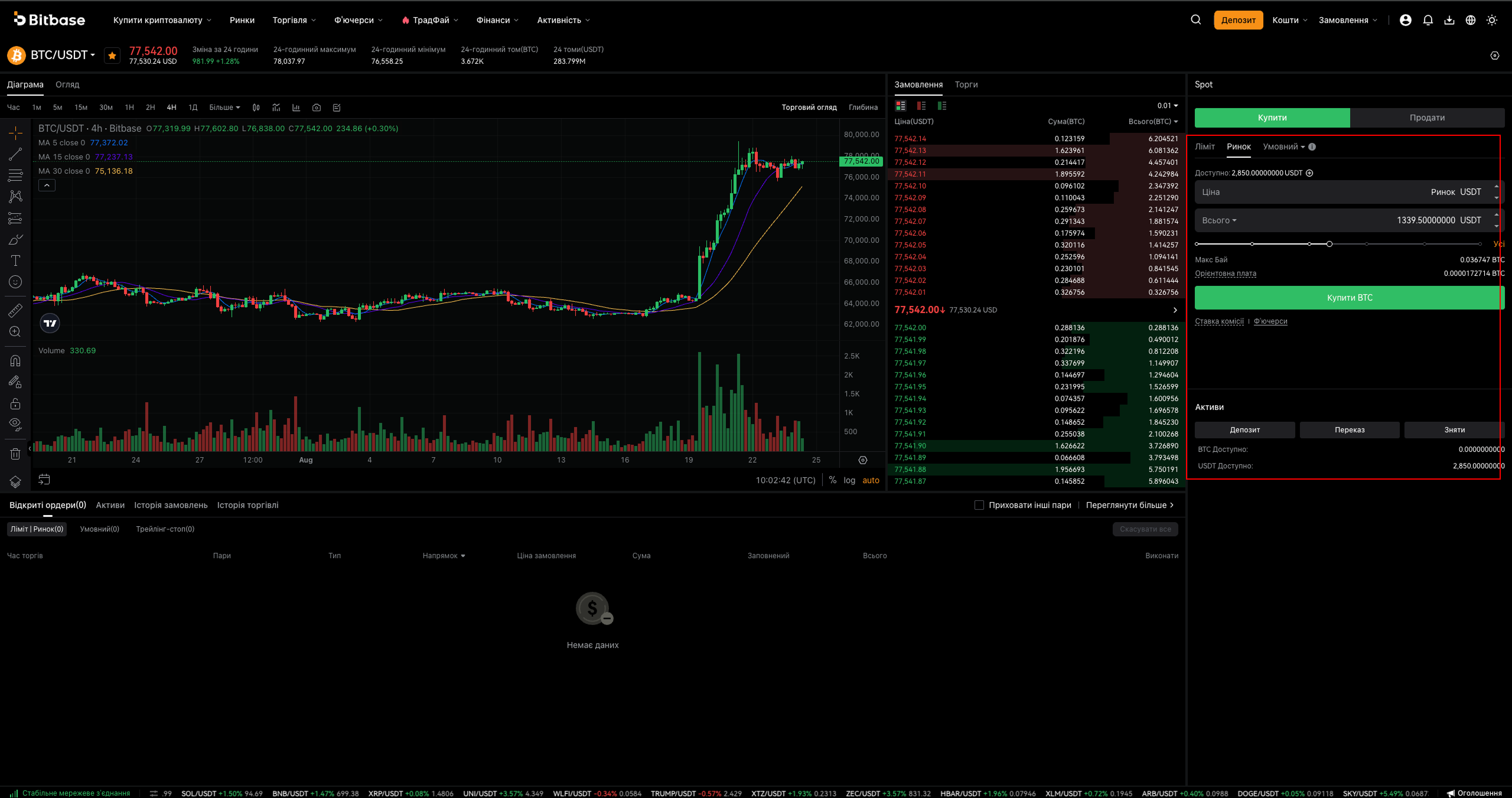Open the Напрямок column filter

click(x=444, y=556)
